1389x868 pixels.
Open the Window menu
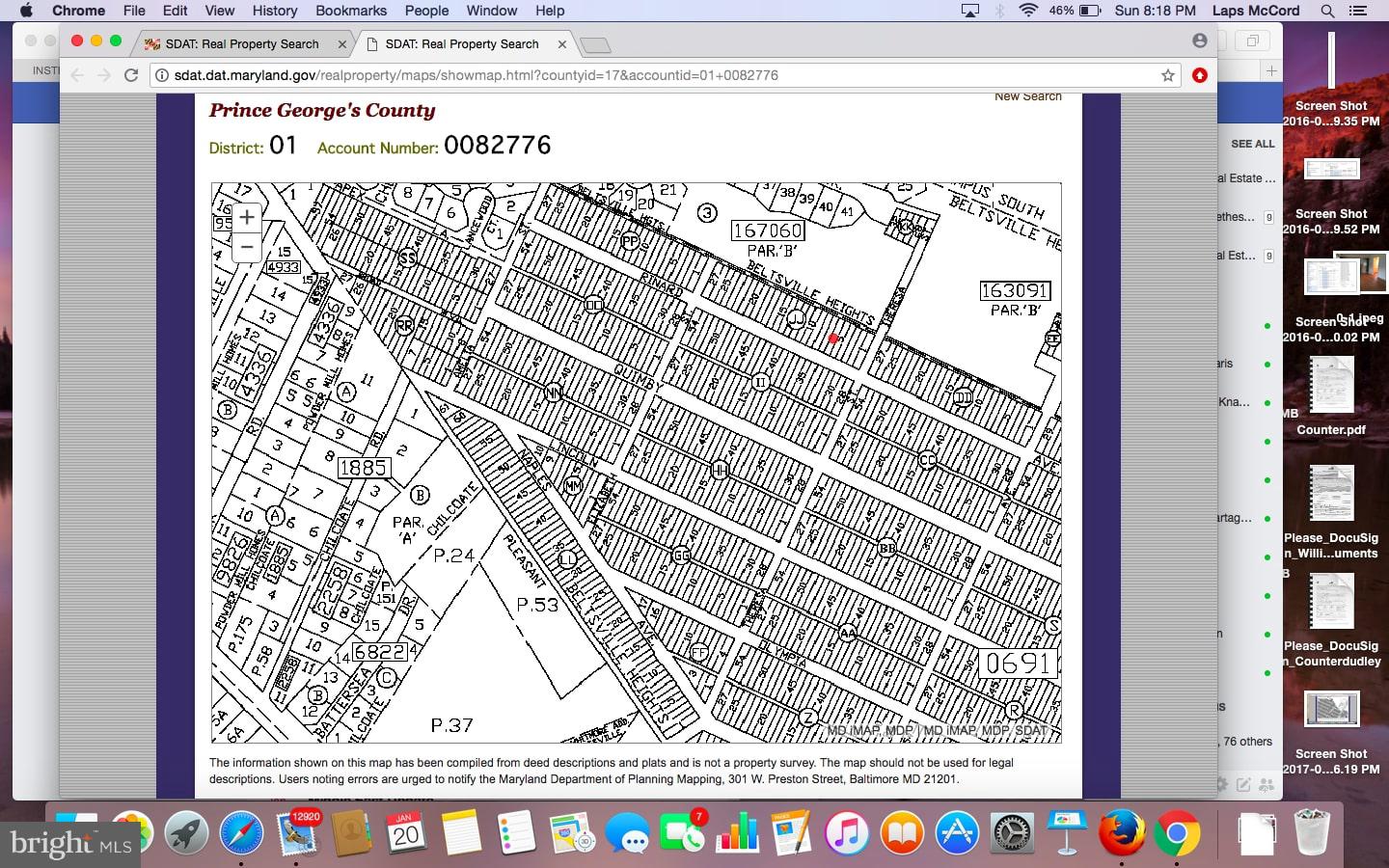[492, 11]
